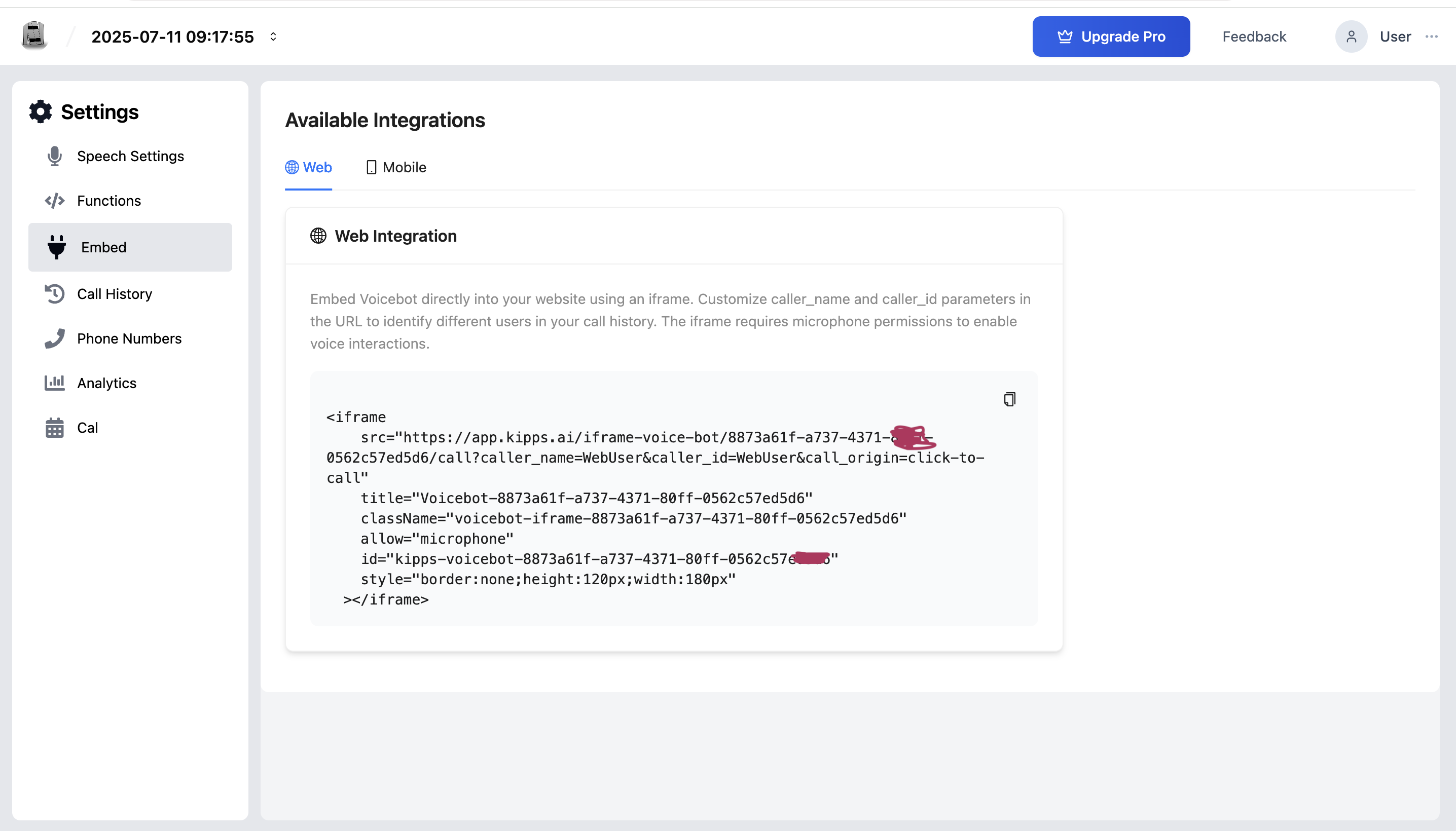Click the title="Voicebot-8873a61f..." code line
This screenshot has width=1456, height=831.
click(587, 498)
